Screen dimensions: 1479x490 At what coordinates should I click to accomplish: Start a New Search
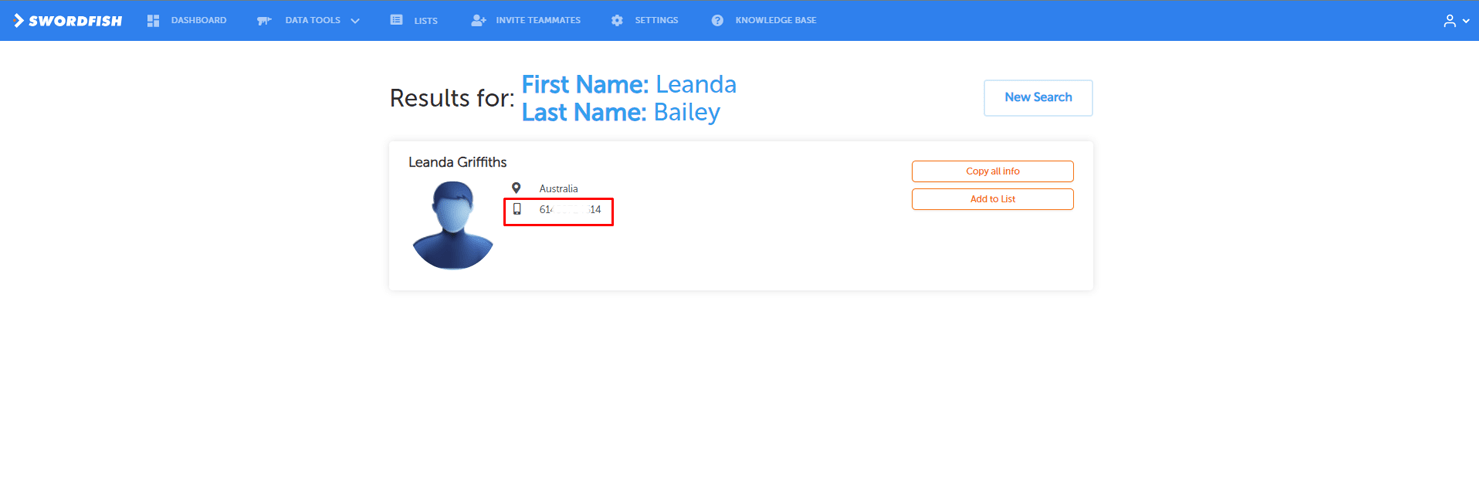(x=1038, y=97)
